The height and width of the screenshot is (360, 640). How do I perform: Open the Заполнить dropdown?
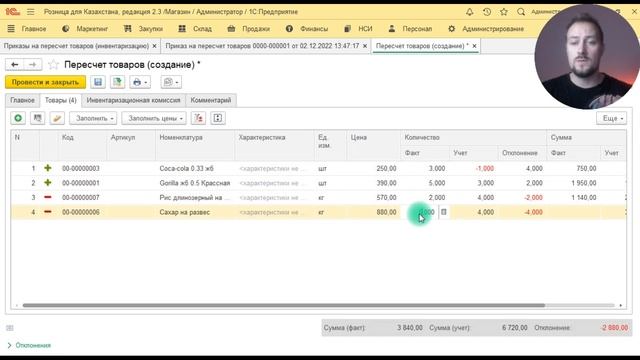pyautogui.click(x=93, y=118)
